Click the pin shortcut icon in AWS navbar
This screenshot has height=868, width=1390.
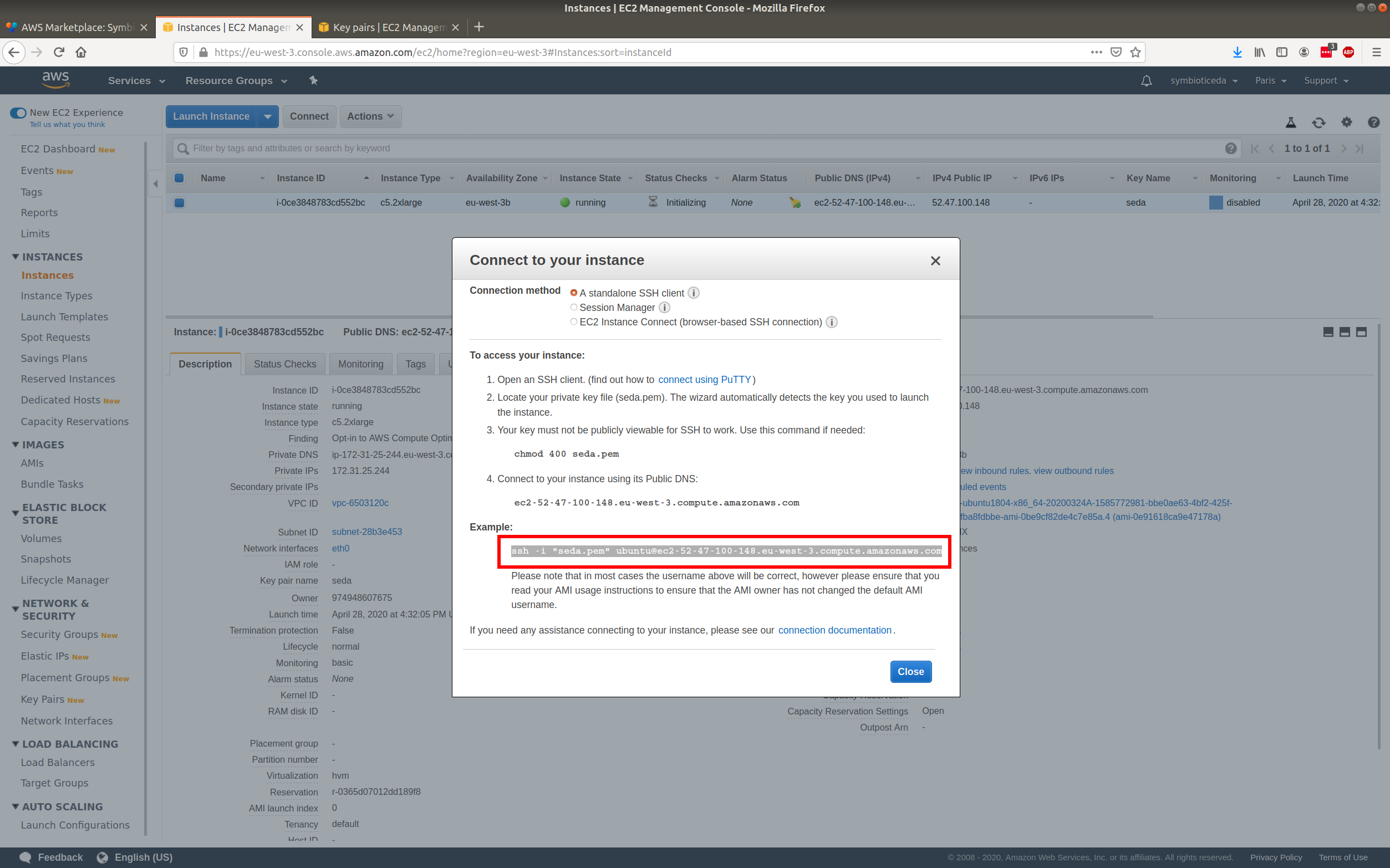click(x=313, y=80)
